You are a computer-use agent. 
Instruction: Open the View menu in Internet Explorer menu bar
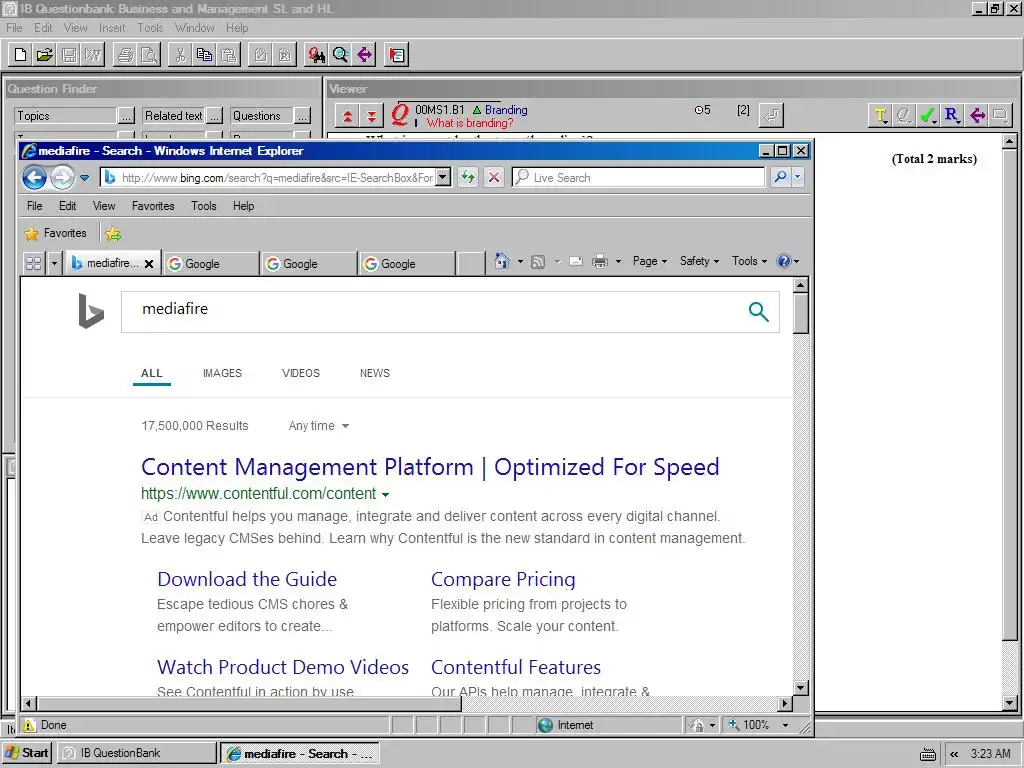point(104,206)
